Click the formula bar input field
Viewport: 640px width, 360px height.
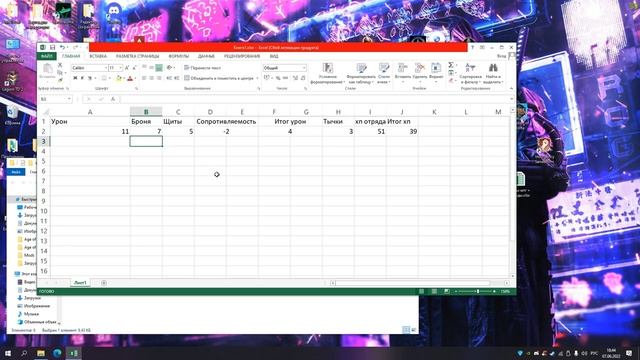click(x=314, y=99)
